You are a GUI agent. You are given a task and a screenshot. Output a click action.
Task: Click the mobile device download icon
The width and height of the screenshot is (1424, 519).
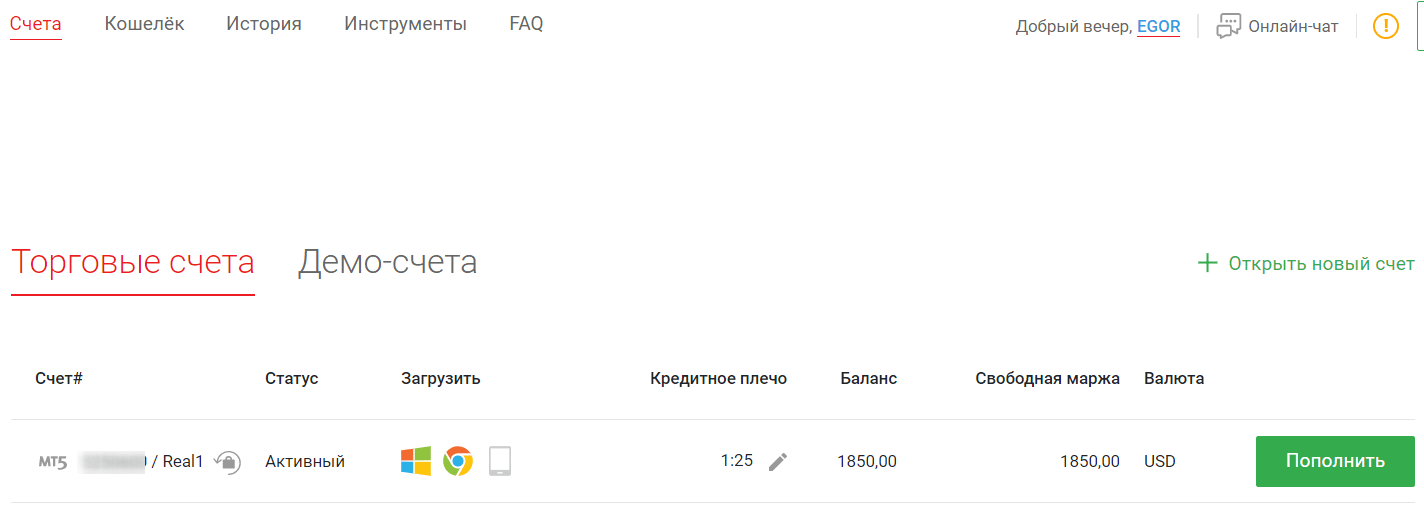pos(500,461)
